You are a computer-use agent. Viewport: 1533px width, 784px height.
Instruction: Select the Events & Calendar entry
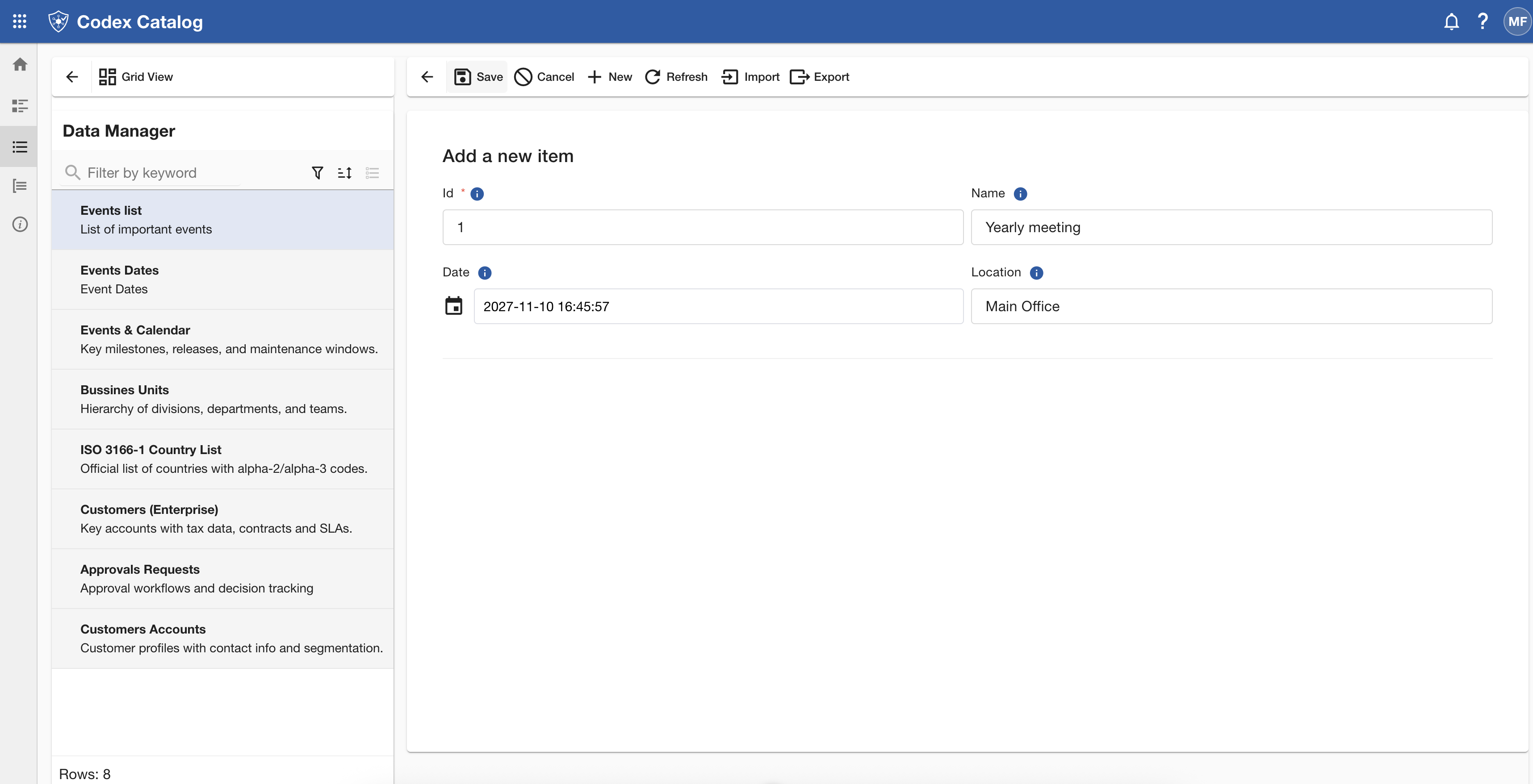coord(222,340)
